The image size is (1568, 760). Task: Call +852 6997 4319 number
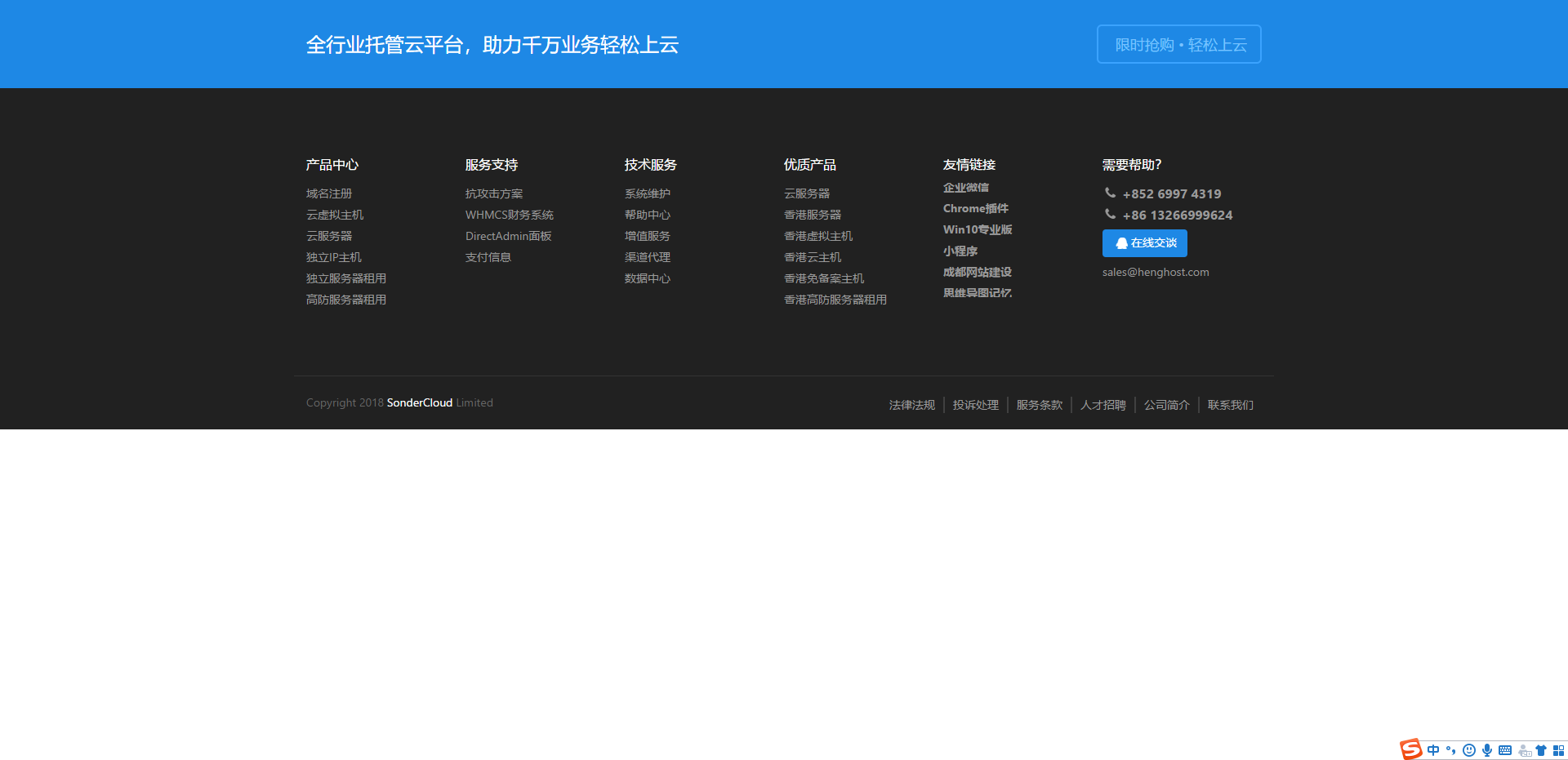point(1172,194)
